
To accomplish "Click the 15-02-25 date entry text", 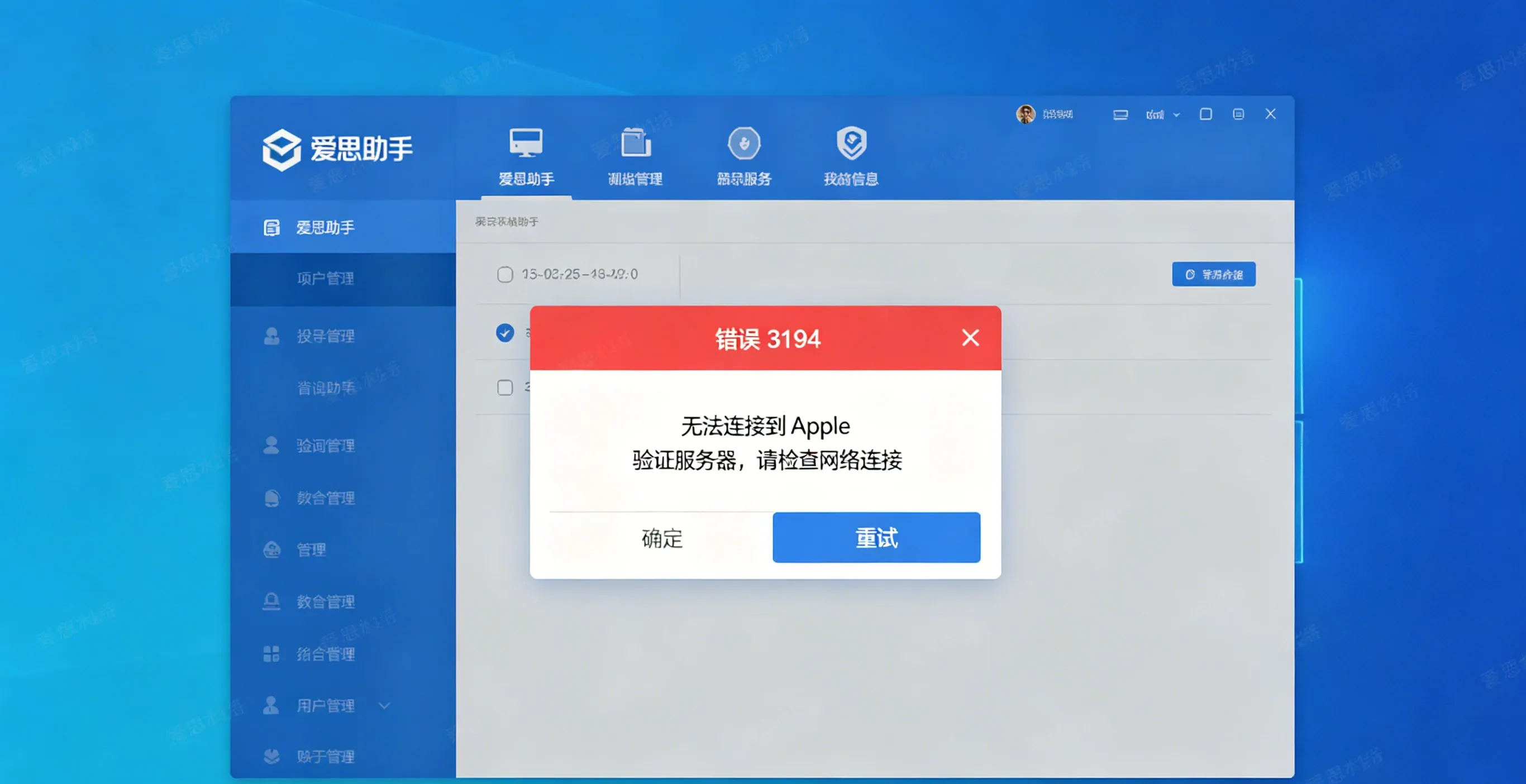I will [x=579, y=274].
